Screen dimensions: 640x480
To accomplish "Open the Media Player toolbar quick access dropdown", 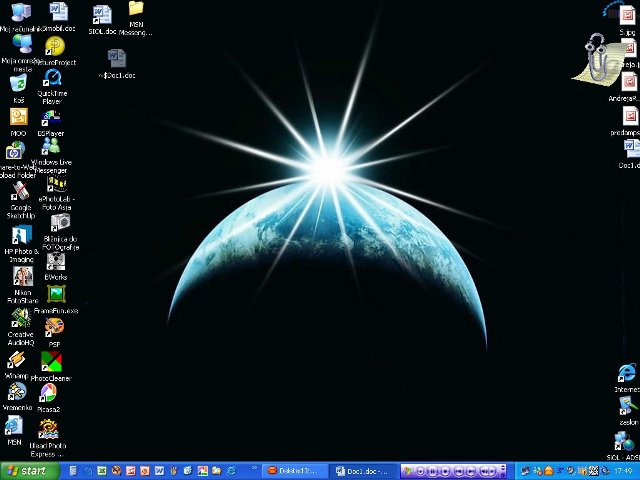I will click(x=420, y=471).
